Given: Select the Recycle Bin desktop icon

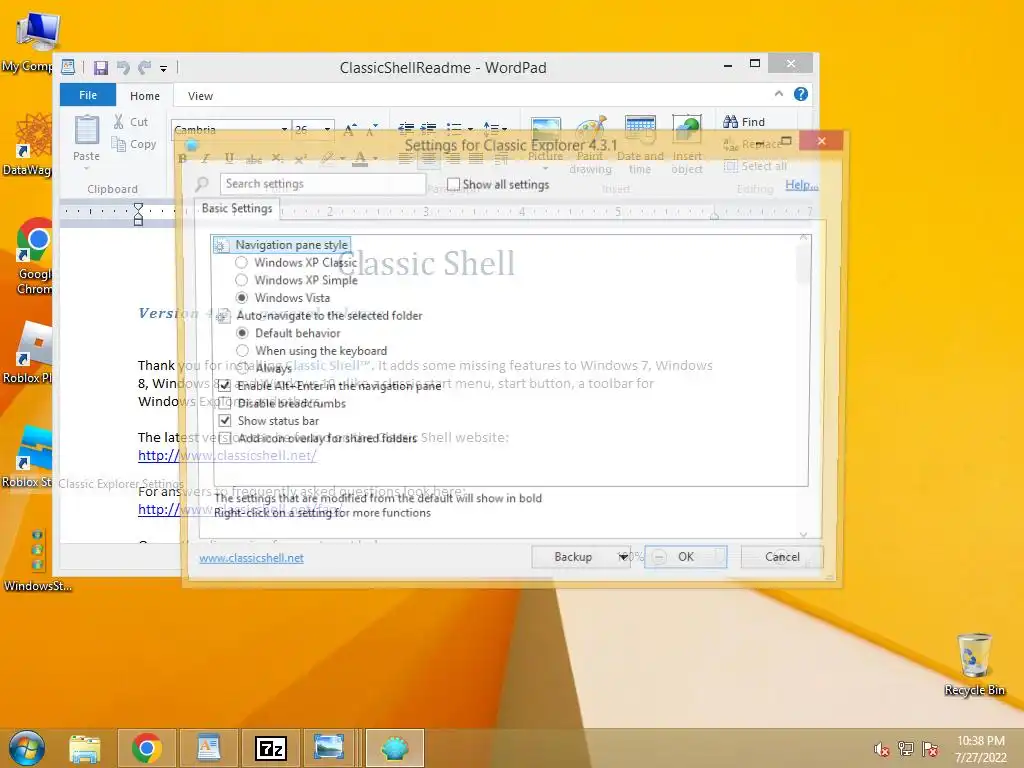Looking at the screenshot, I should pyautogui.click(x=974, y=665).
